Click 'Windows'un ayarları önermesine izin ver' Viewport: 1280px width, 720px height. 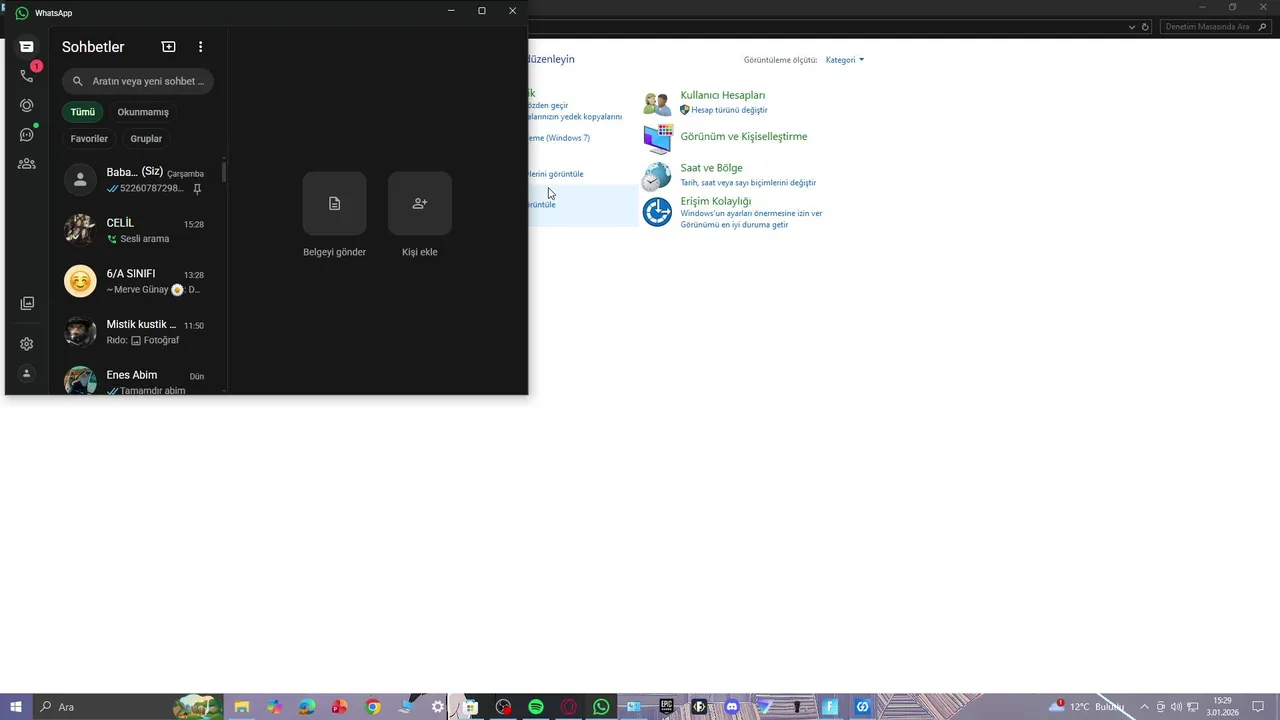pyautogui.click(x=751, y=213)
